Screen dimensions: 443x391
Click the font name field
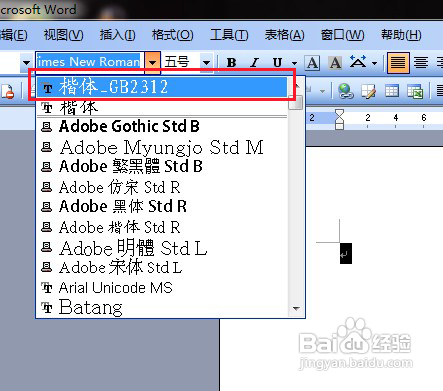pos(90,62)
